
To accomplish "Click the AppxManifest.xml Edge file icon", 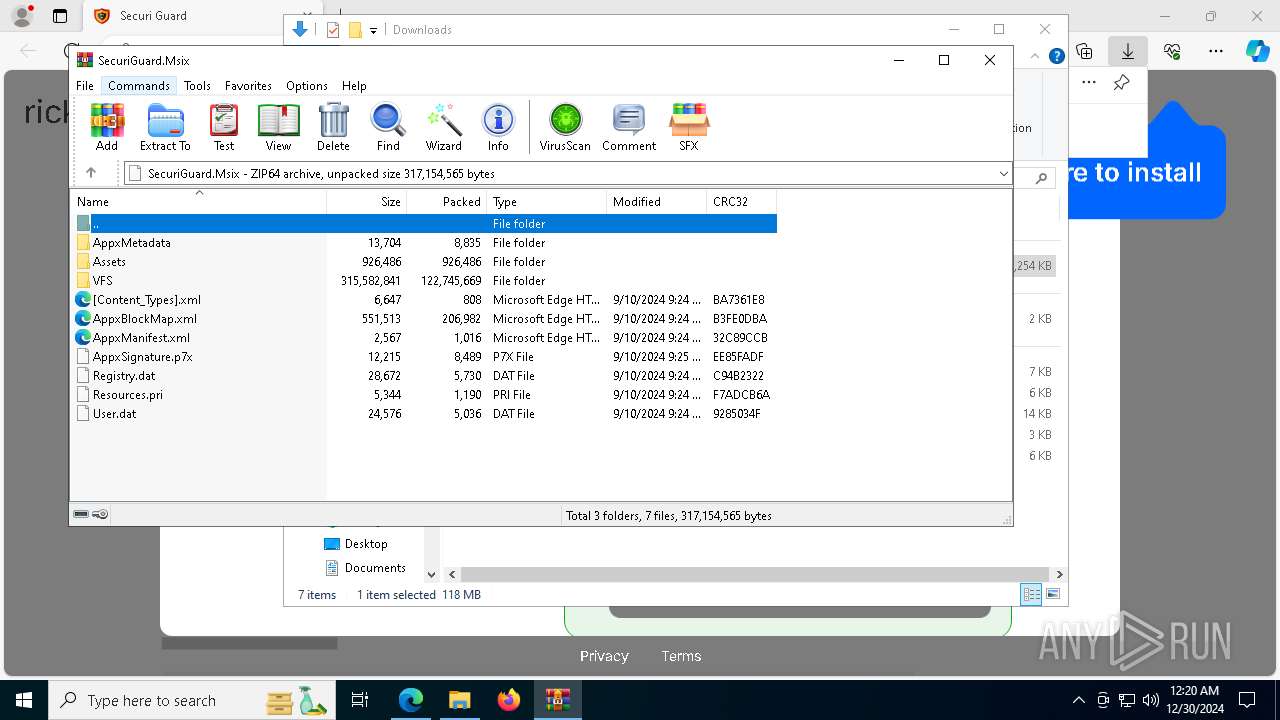I will pos(83,338).
